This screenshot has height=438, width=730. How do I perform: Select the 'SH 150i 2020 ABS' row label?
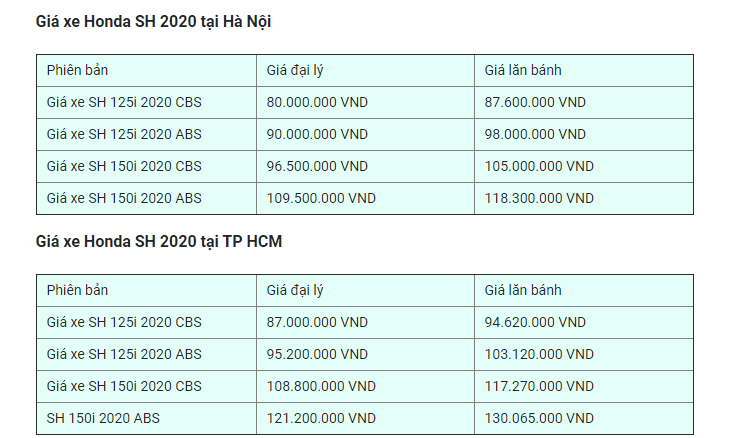point(103,418)
